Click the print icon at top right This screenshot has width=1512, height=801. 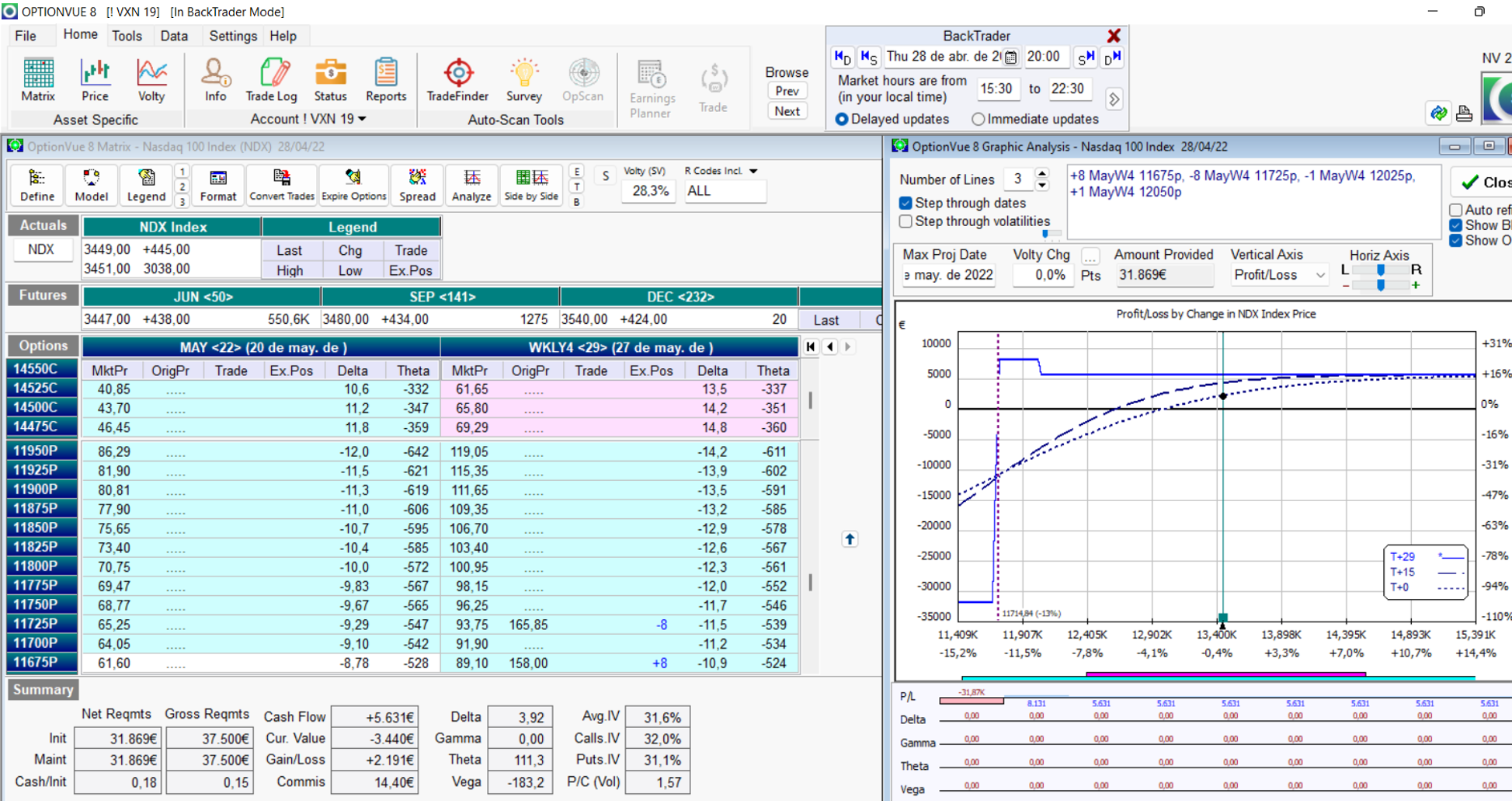tap(1464, 113)
